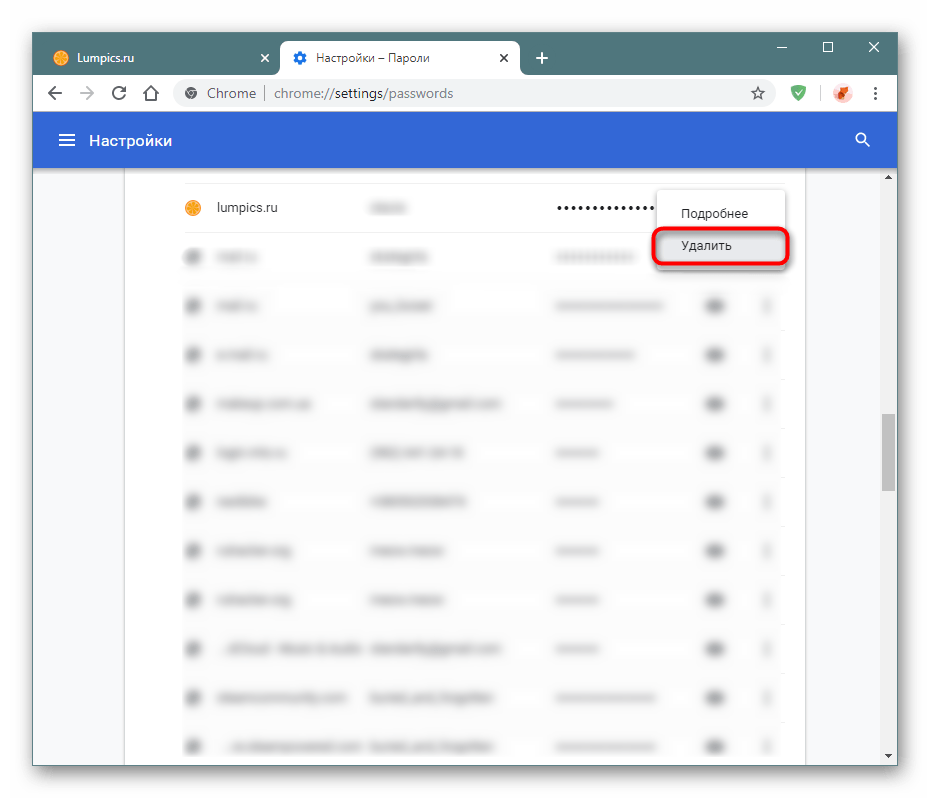The width and height of the screenshot is (930, 798).
Task: Bookmark this page with the star
Action: (758, 93)
